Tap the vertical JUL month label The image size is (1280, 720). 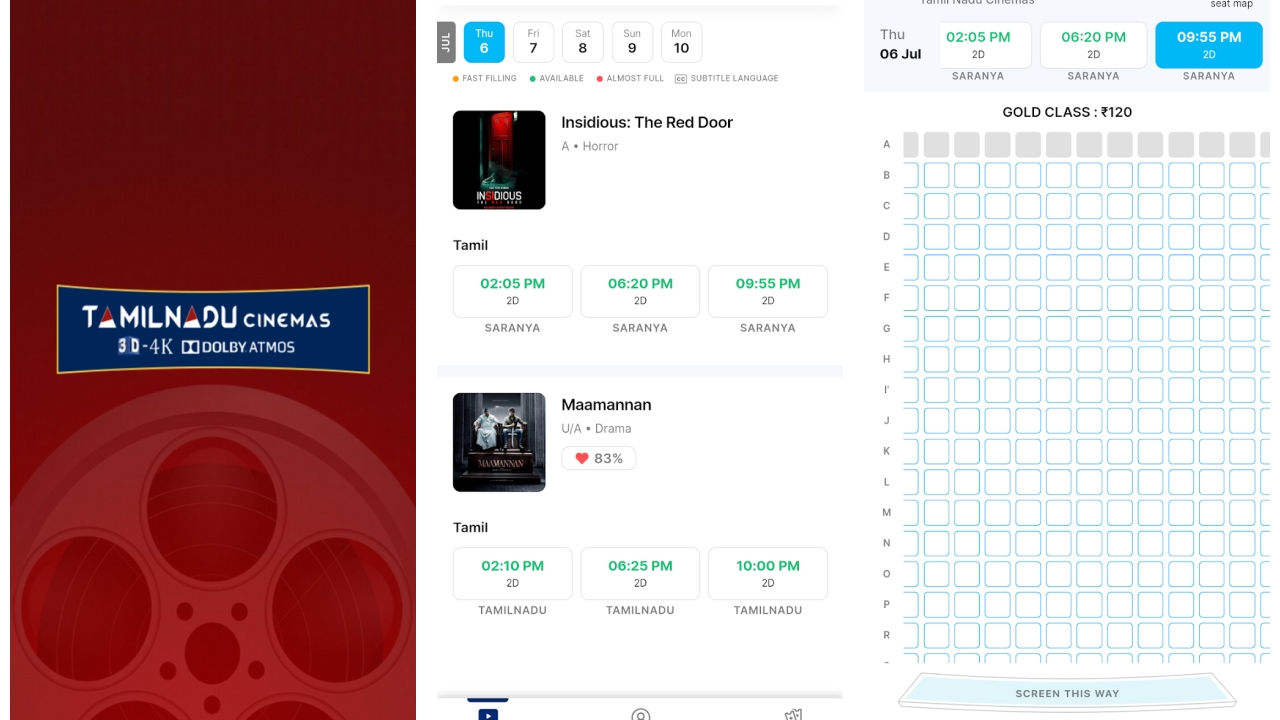tap(446, 42)
